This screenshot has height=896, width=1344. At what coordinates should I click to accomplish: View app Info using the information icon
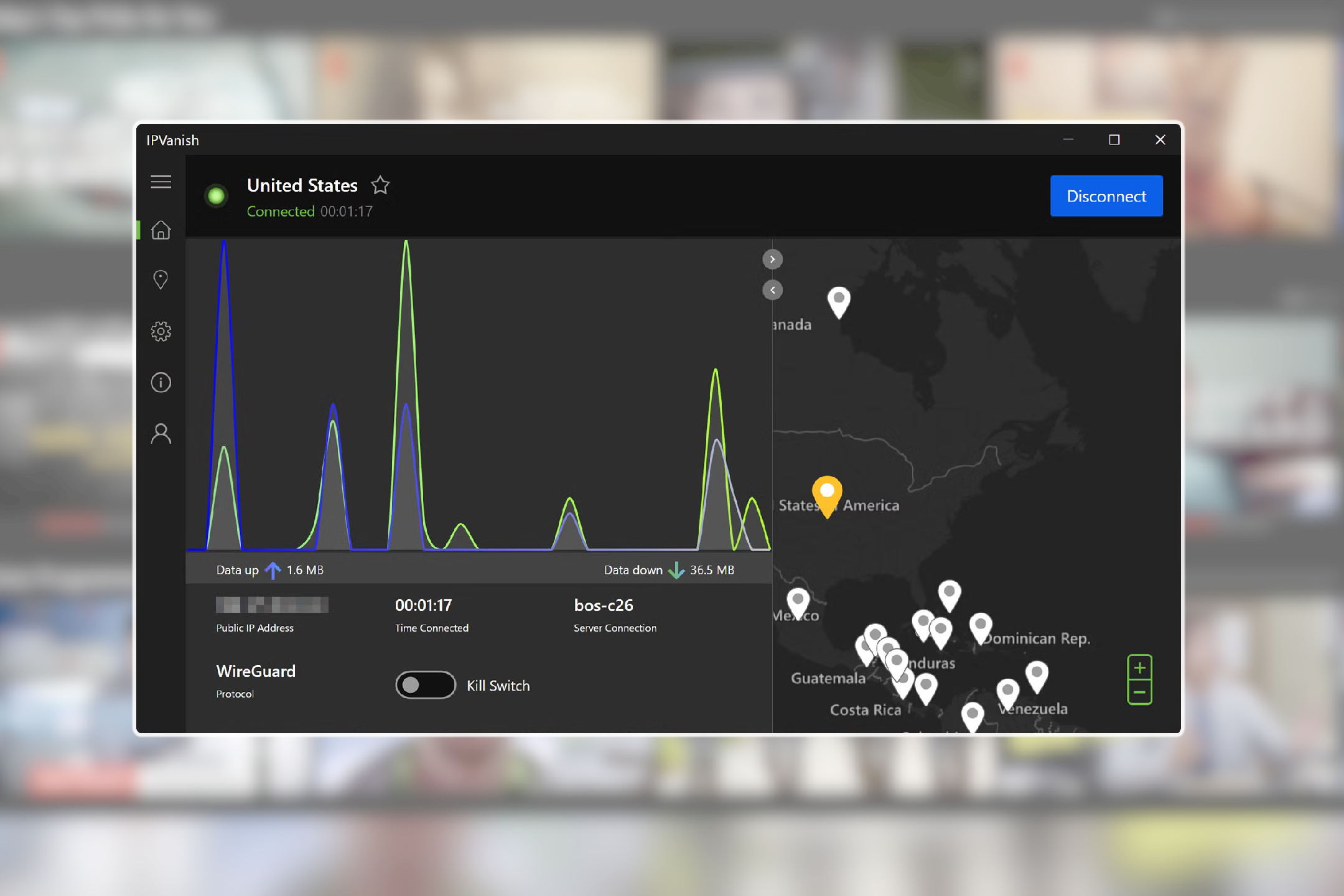[161, 382]
